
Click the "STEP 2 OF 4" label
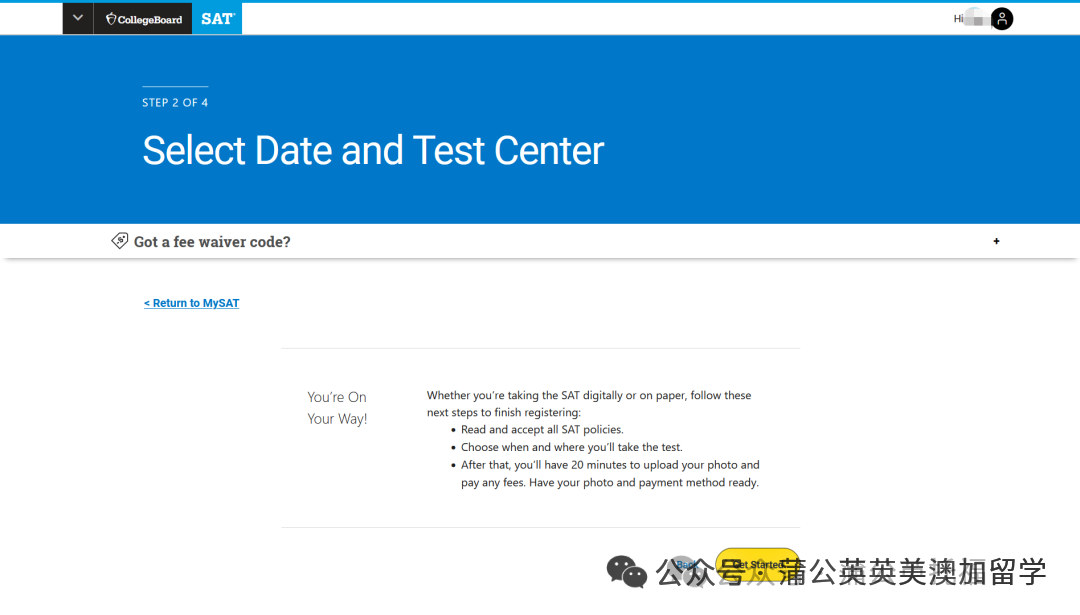pyautogui.click(x=175, y=103)
